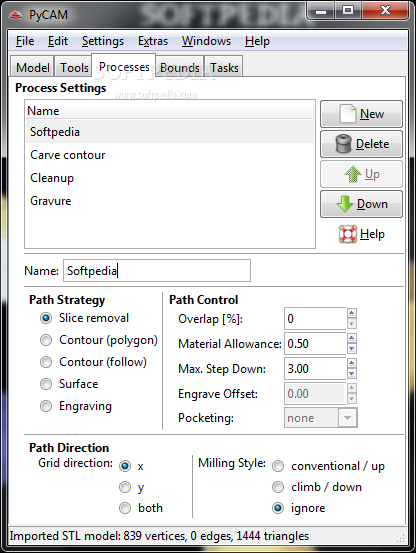Viewport: 416px width, 553px height.
Task: Decrease Material Allowance with down arrow
Action: coord(351,349)
